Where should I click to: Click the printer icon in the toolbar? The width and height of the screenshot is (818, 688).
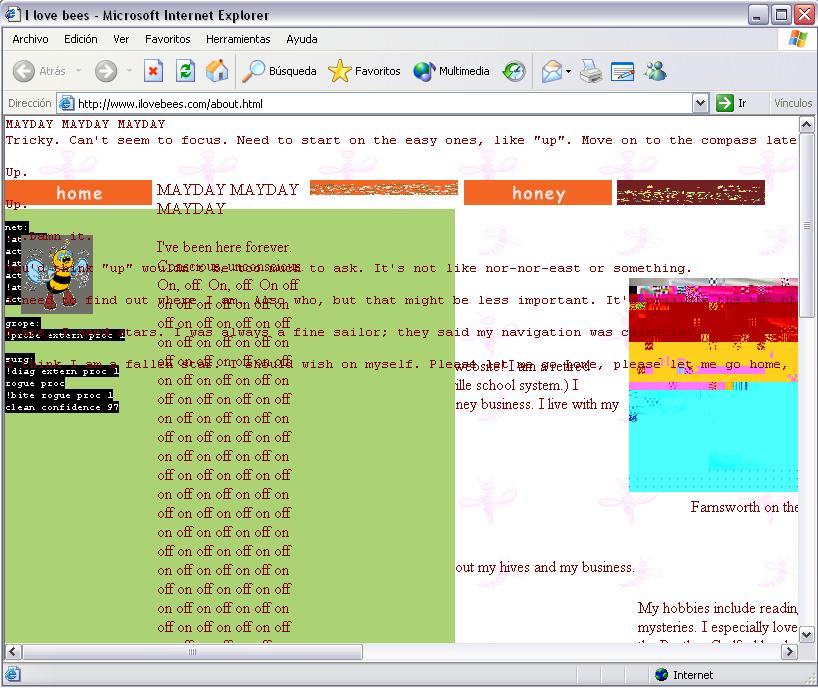[591, 71]
